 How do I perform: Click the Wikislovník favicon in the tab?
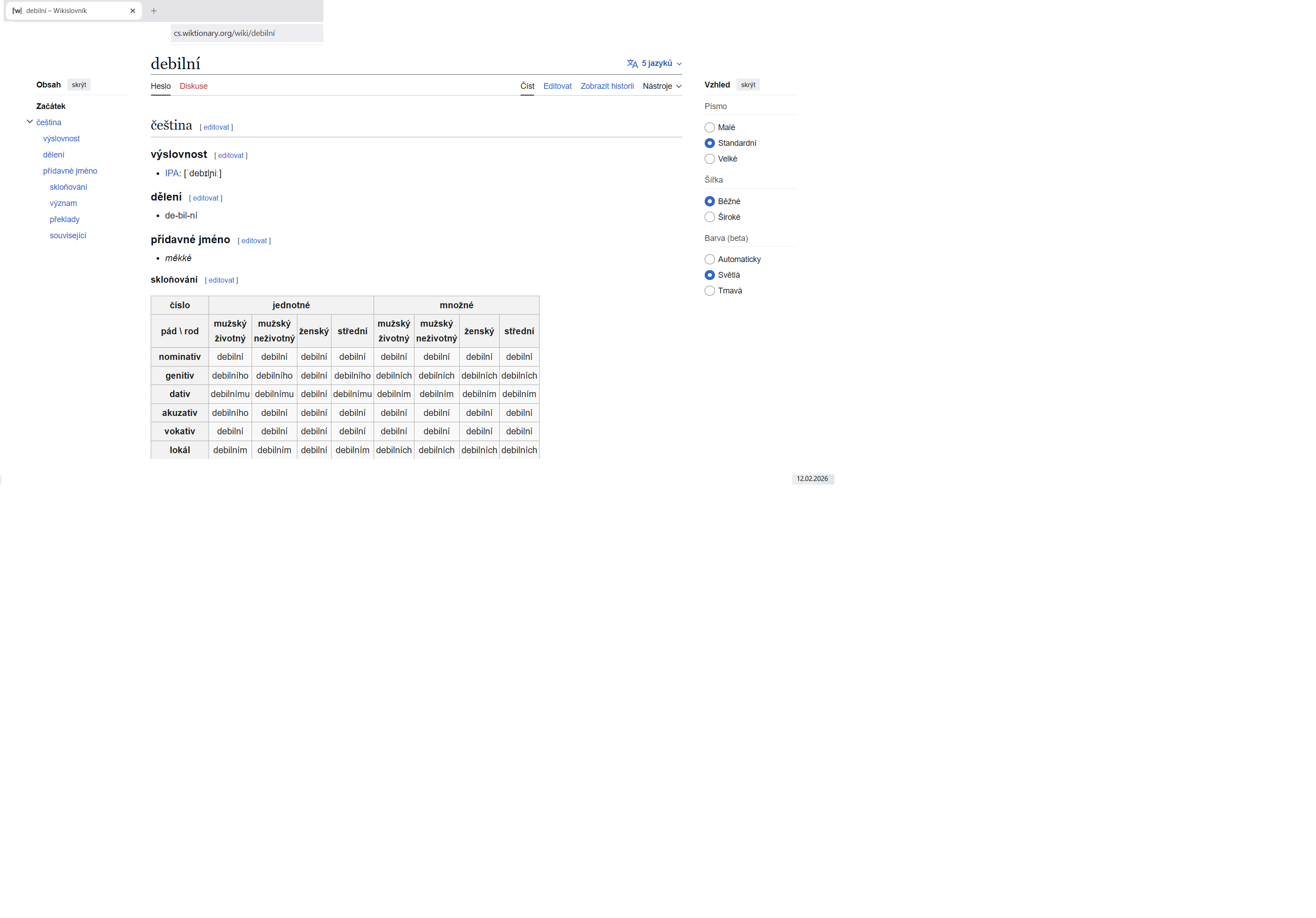pyautogui.click(x=17, y=11)
